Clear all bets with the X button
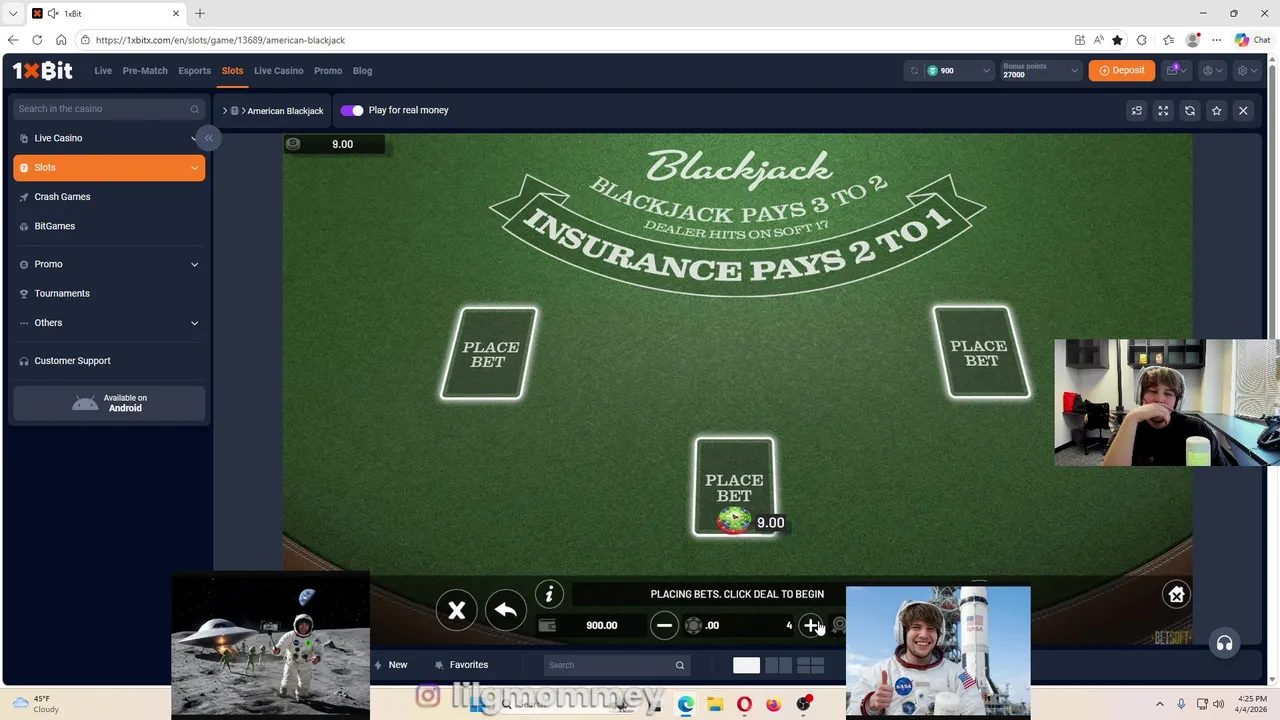Image resolution: width=1280 pixels, height=720 pixels. (x=456, y=610)
